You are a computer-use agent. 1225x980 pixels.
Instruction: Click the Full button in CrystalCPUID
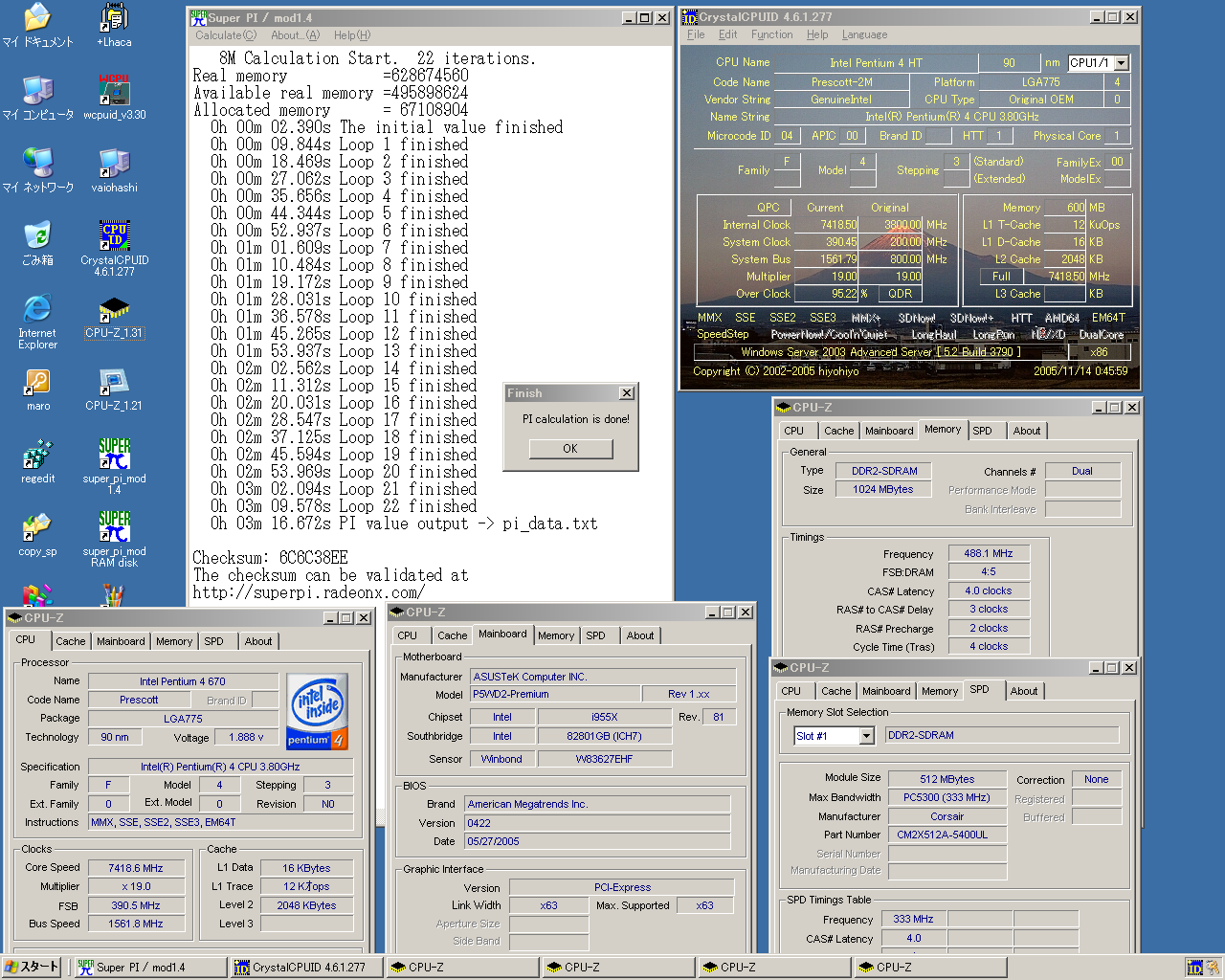(1001, 277)
